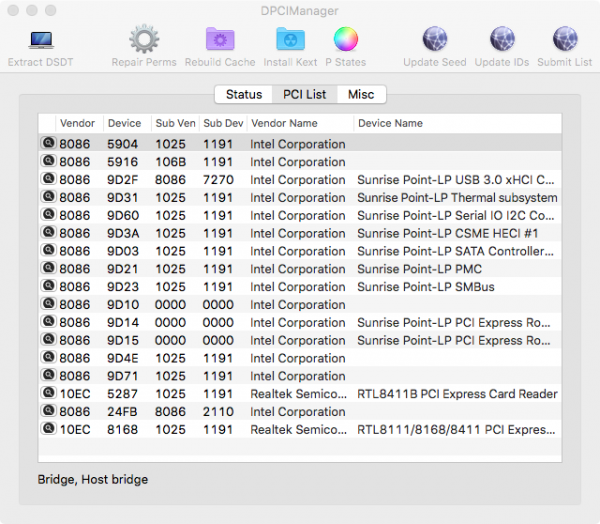Open the Misc tab
The image size is (600, 524).
(361, 95)
